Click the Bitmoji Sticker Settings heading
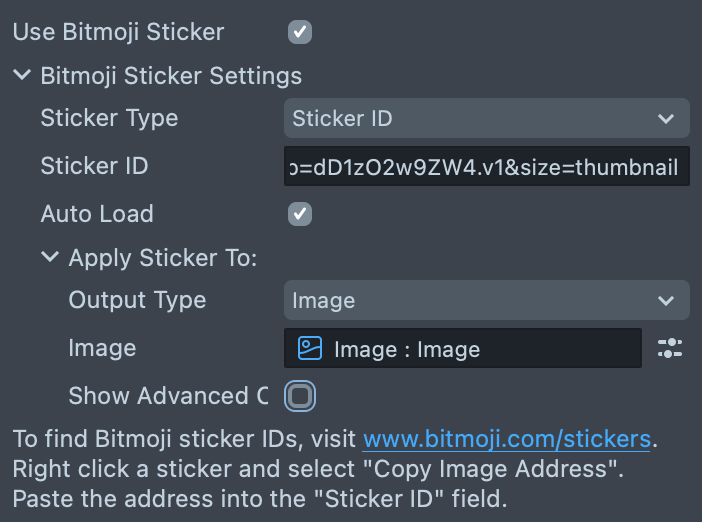The width and height of the screenshot is (702, 522). tap(171, 76)
